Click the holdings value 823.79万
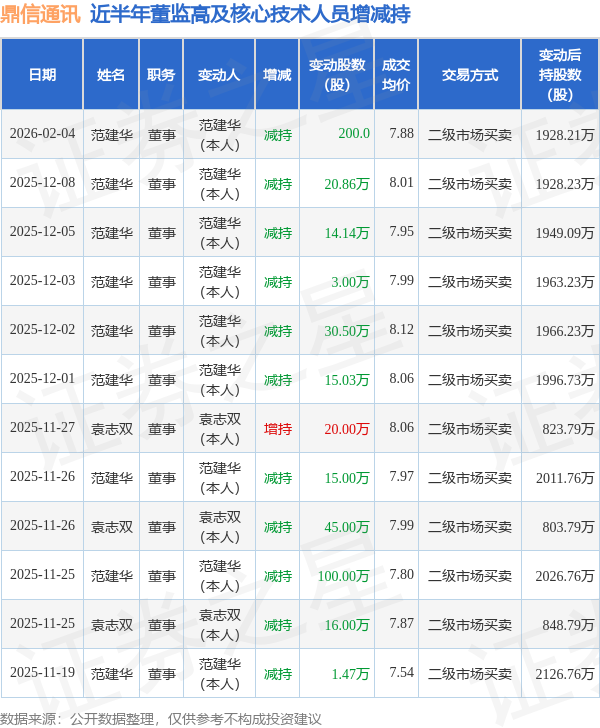Viewport: 600px width, 728px height. (x=568, y=429)
